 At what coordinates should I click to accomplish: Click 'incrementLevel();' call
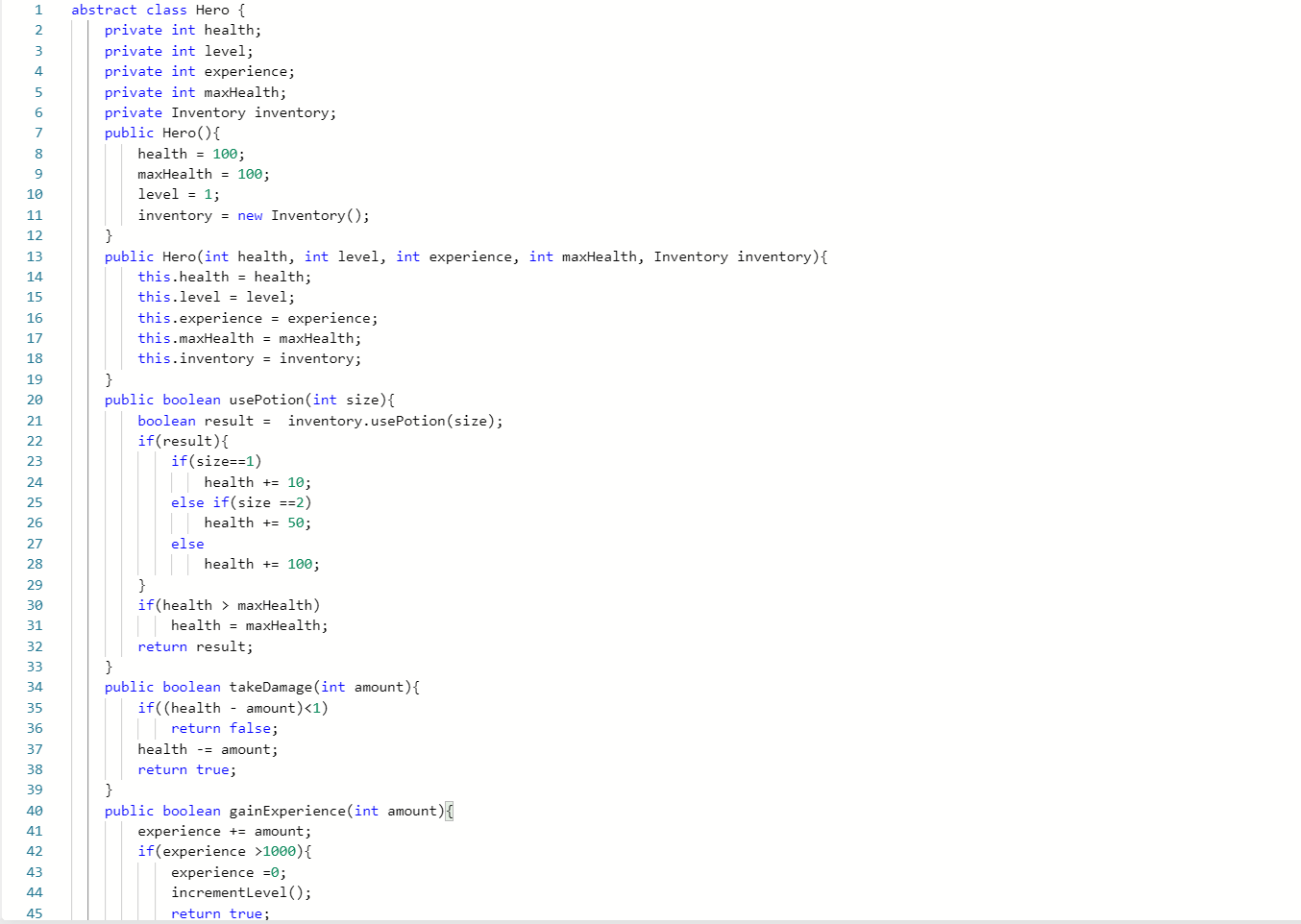click(x=241, y=892)
